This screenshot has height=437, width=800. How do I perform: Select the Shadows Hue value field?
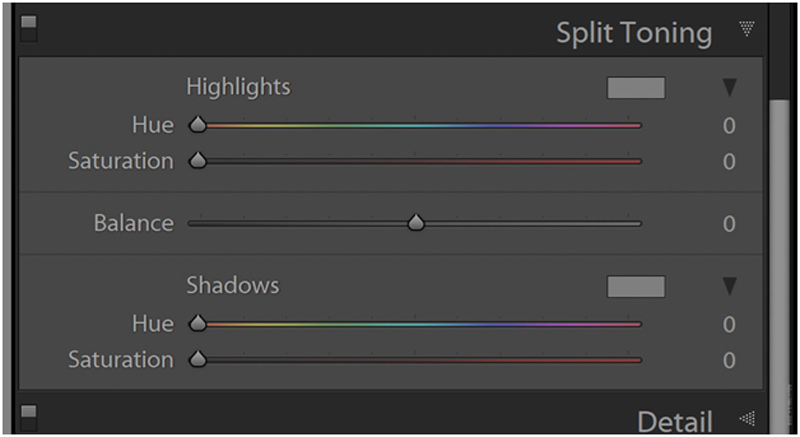pyautogui.click(x=729, y=324)
